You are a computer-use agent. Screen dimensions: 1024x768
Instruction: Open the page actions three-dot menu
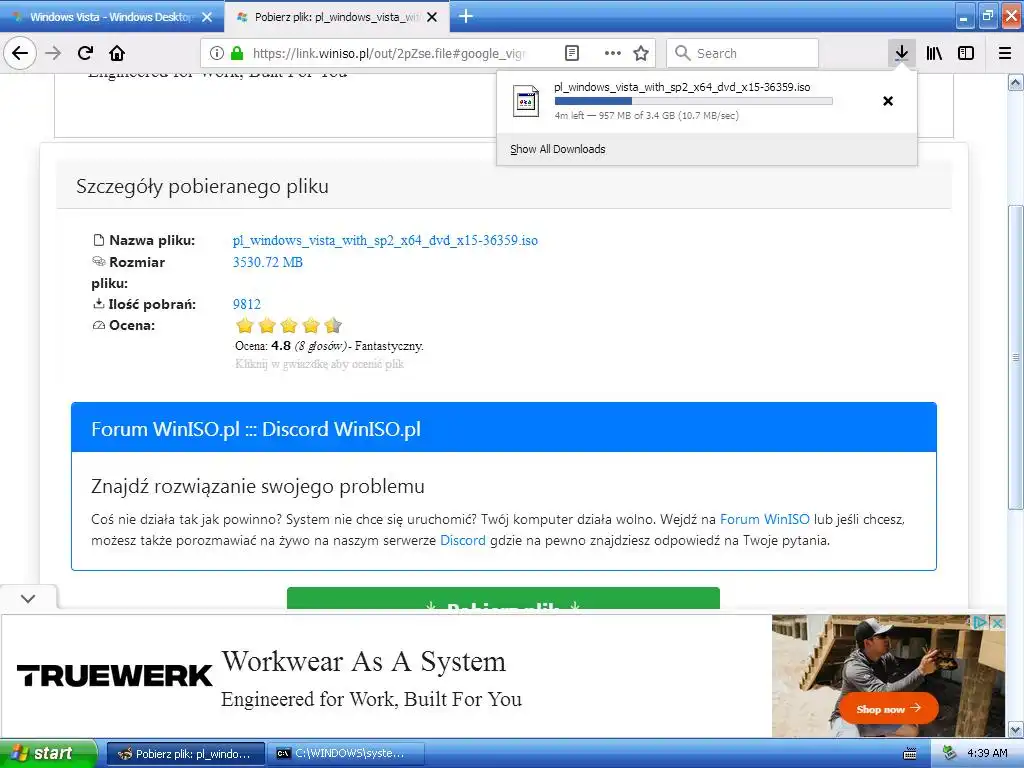pos(613,53)
